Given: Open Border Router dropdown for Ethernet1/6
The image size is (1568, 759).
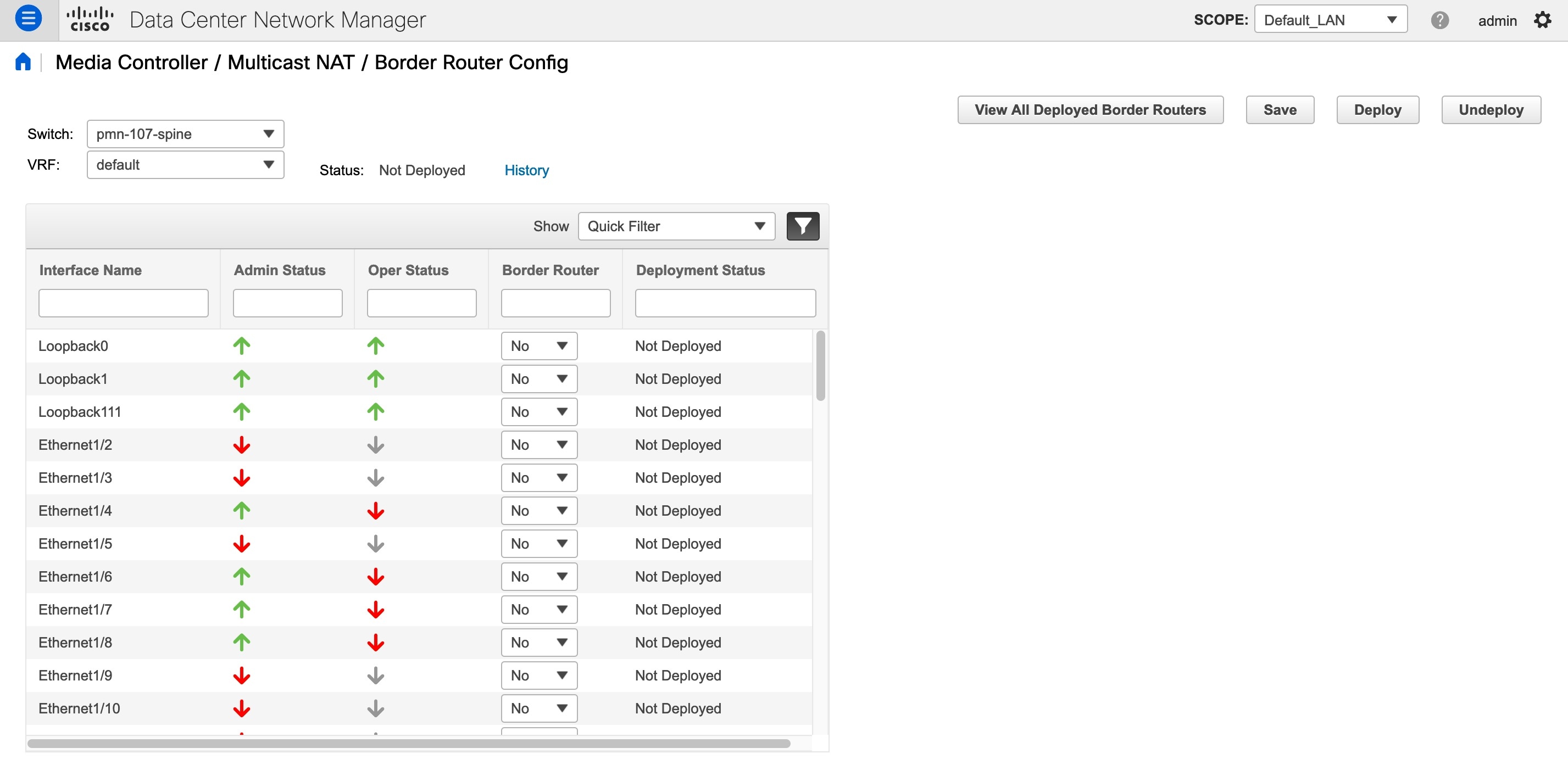Looking at the screenshot, I should 539,577.
